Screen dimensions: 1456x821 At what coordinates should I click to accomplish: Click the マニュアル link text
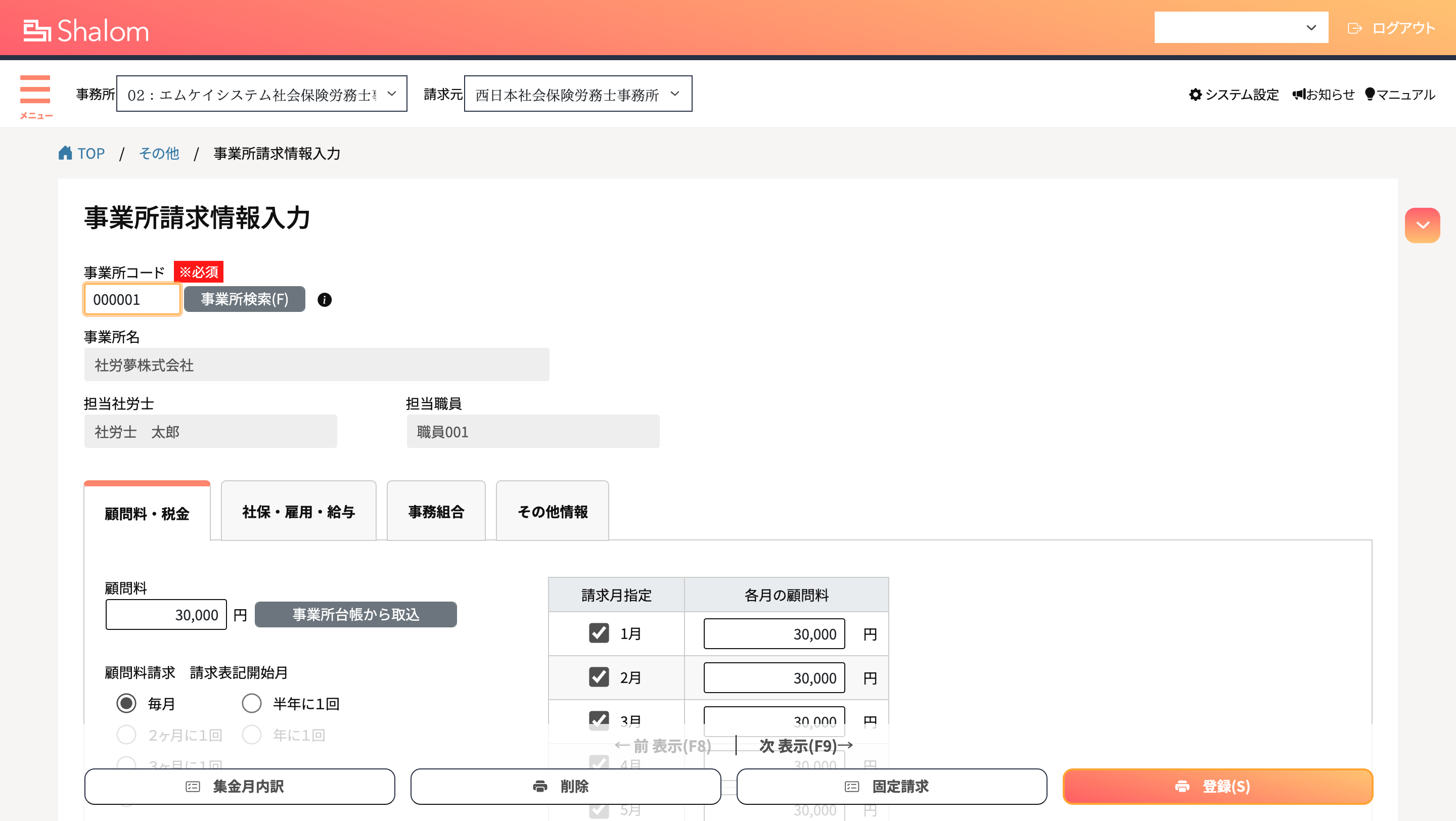[1405, 95]
